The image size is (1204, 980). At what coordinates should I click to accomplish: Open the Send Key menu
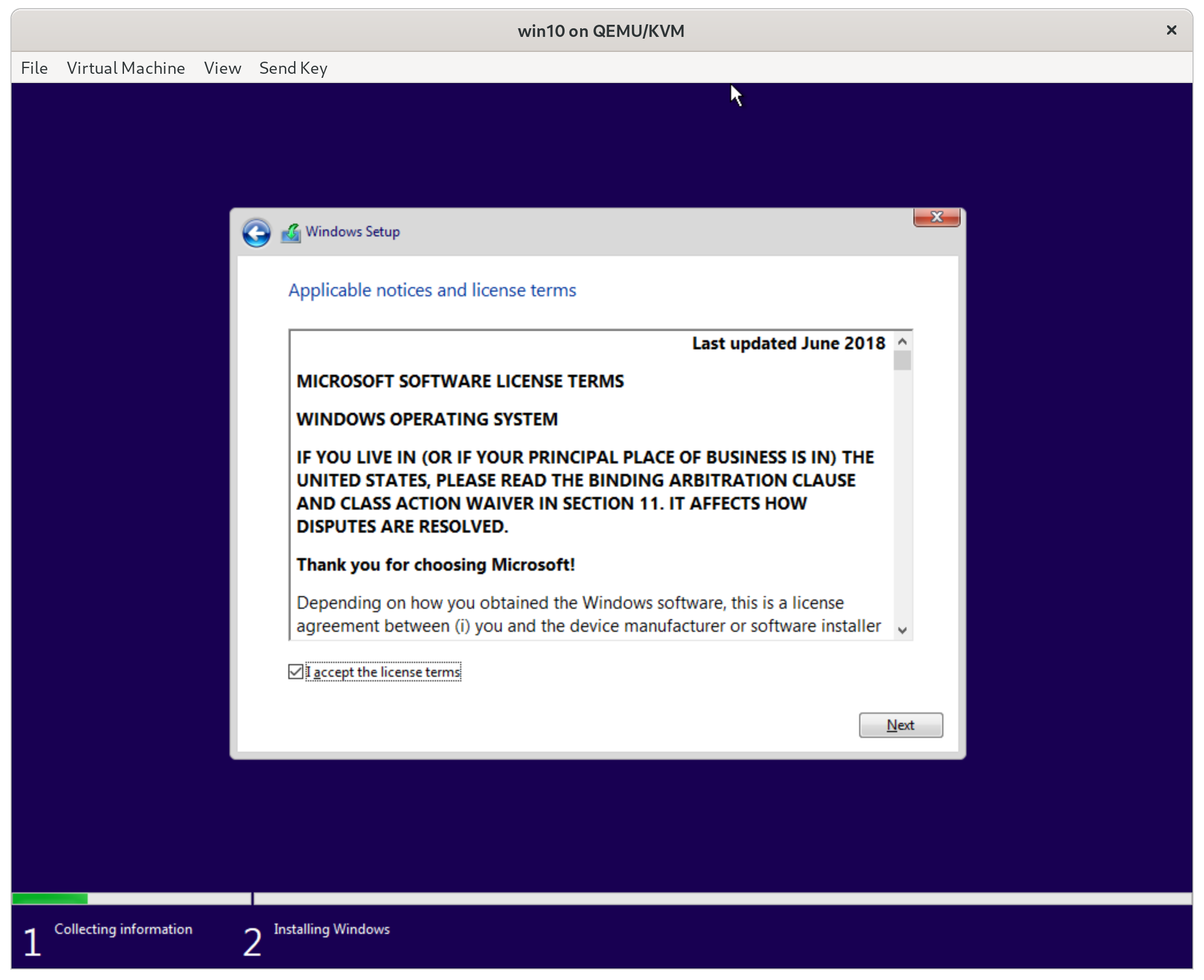pyautogui.click(x=293, y=67)
